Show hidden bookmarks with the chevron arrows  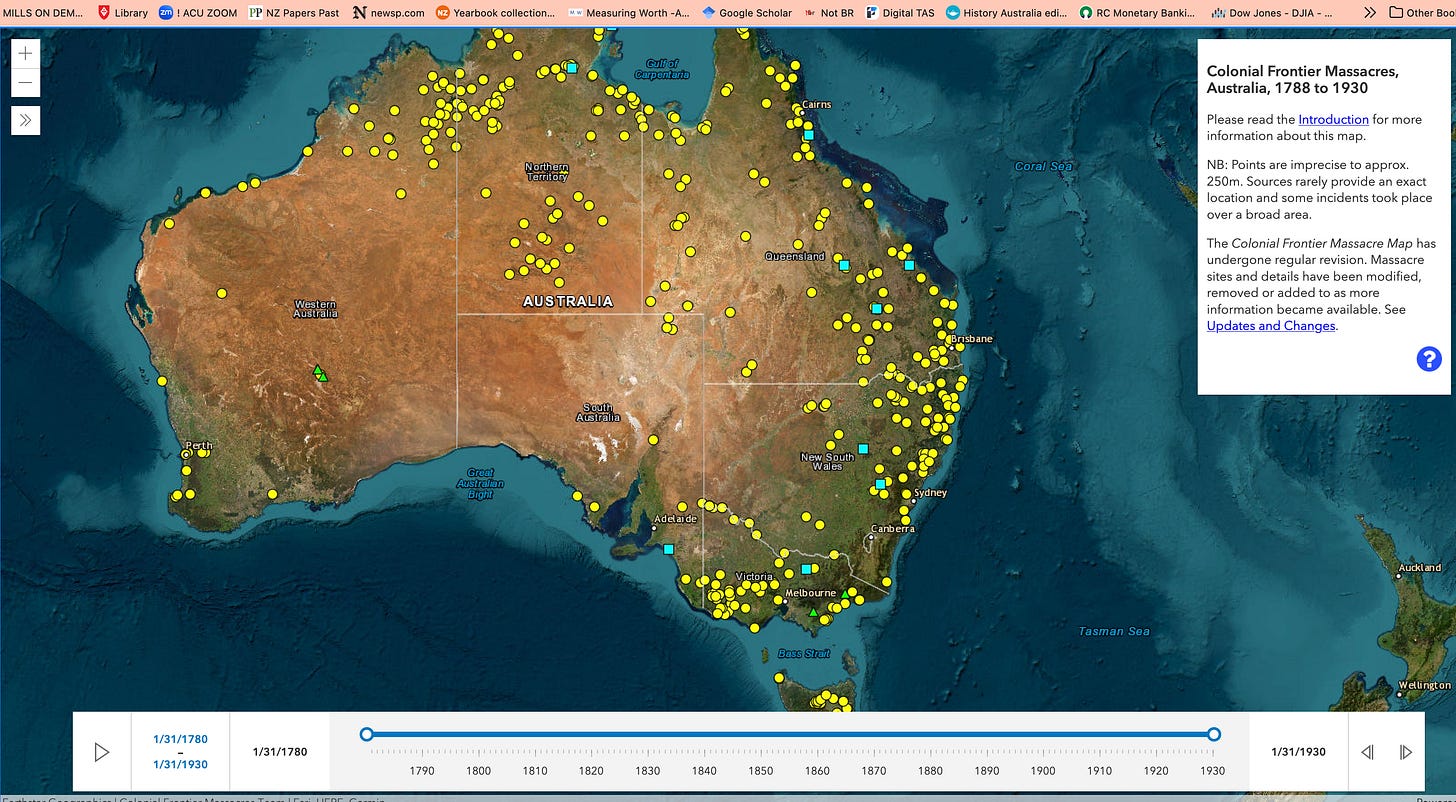point(1370,13)
